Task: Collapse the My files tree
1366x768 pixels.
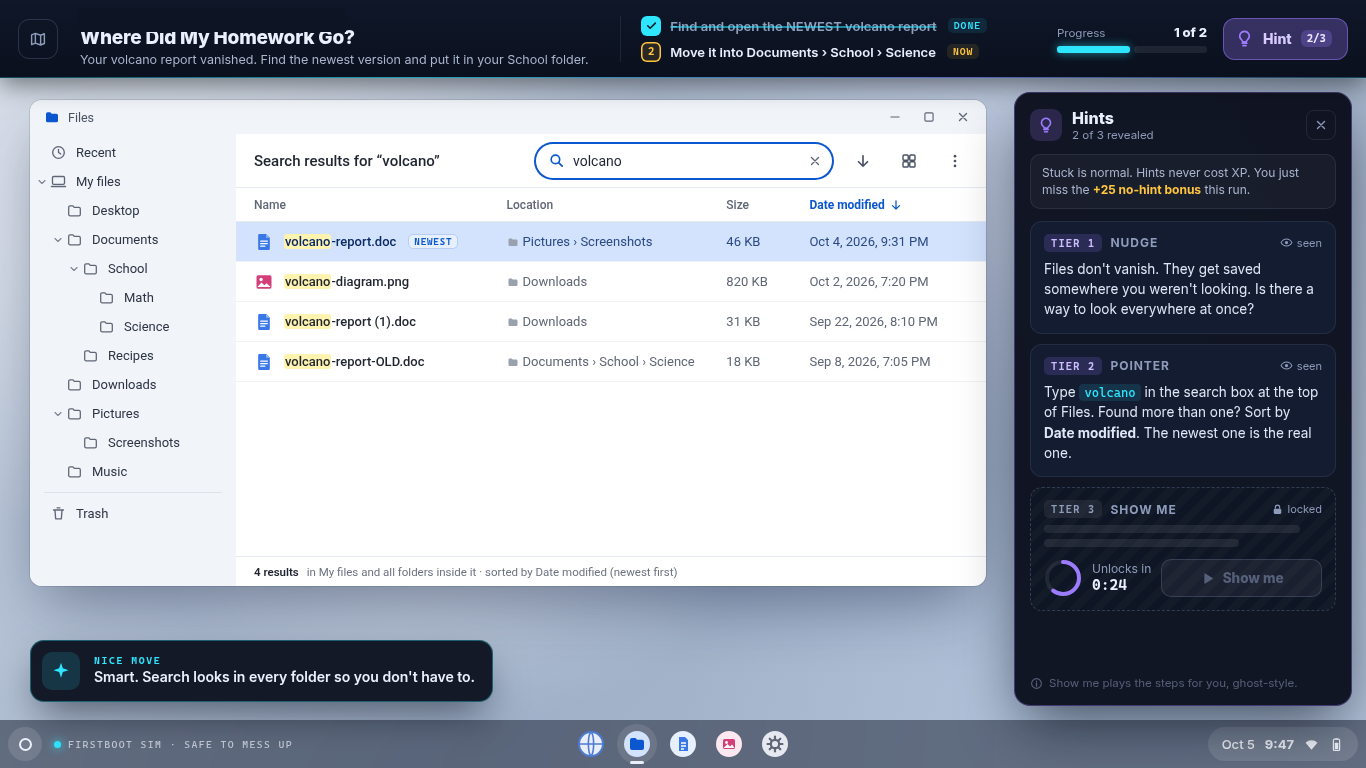Action: point(42,182)
